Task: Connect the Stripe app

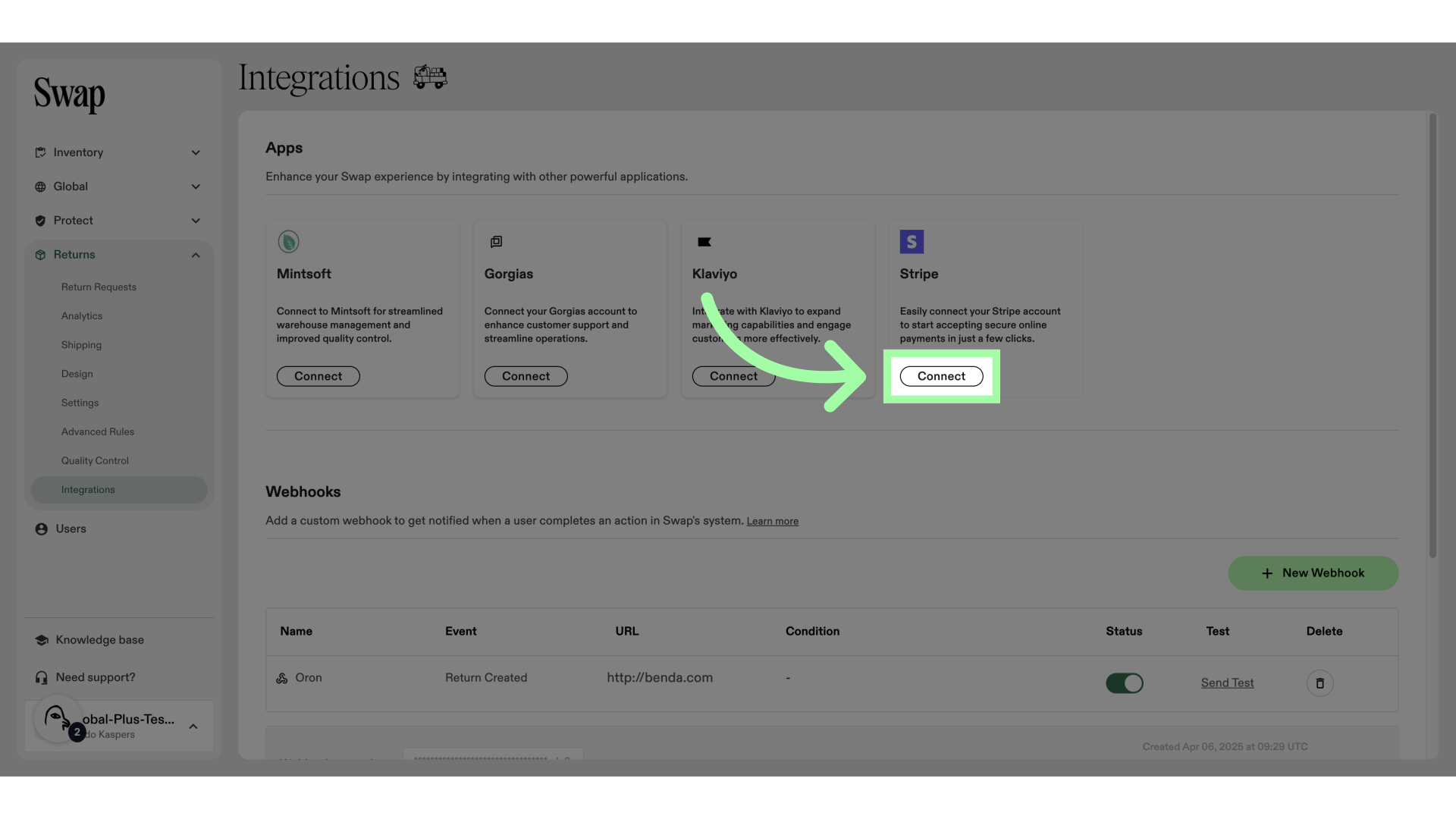Action: [x=941, y=376]
